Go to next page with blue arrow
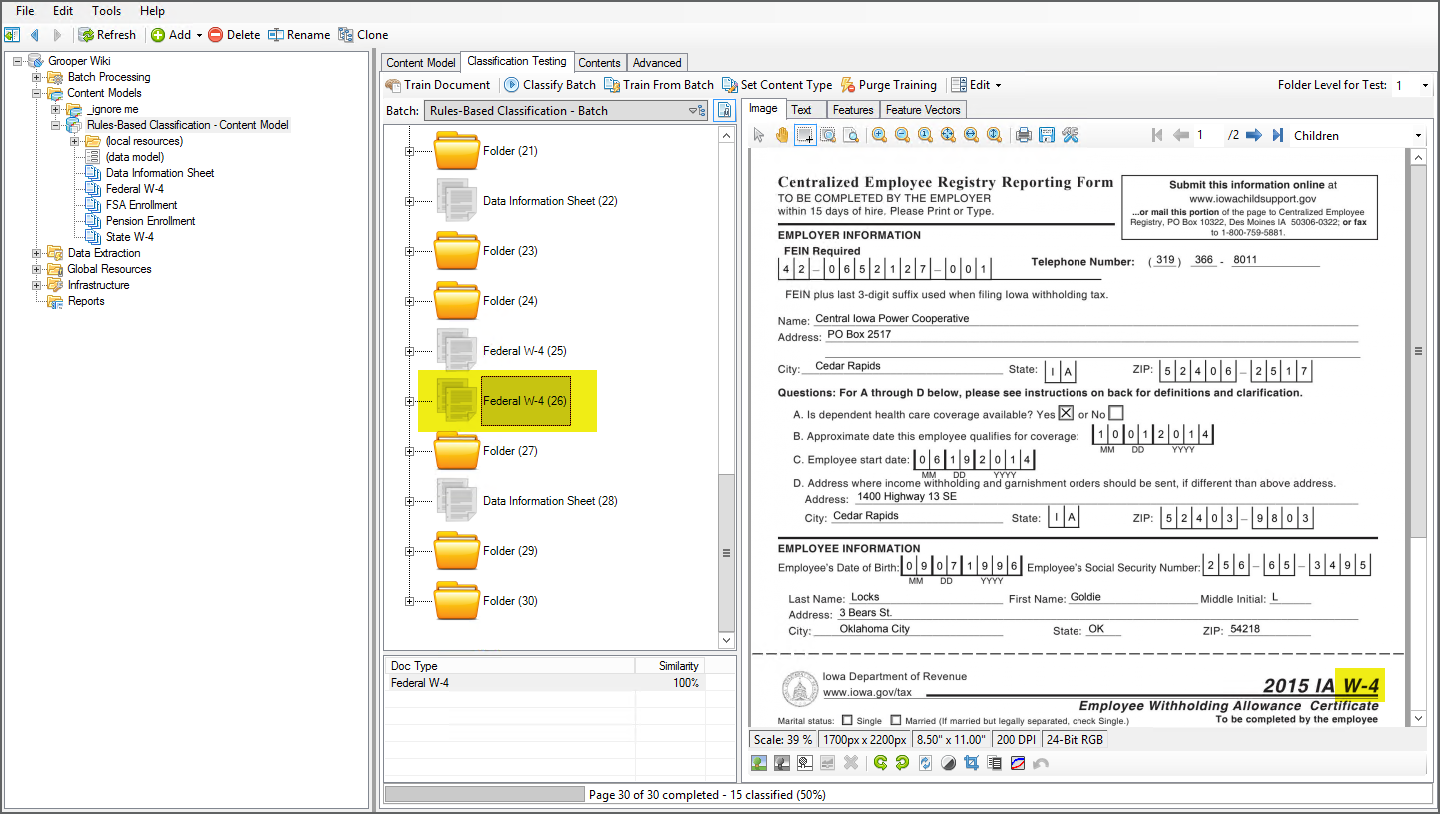1440x814 pixels. pos(1253,136)
